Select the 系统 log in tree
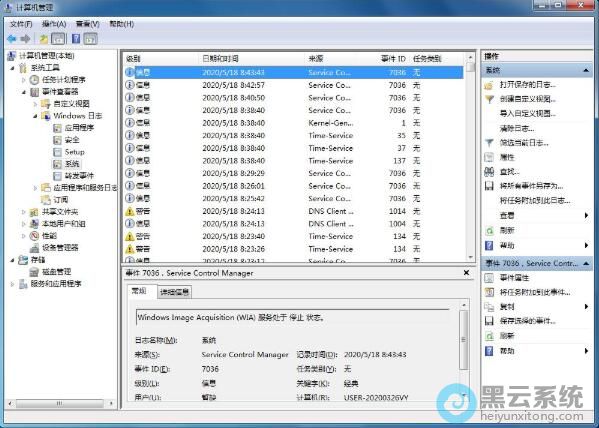Screen dimensions: 599x428 pyautogui.click(x=72, y=164)
